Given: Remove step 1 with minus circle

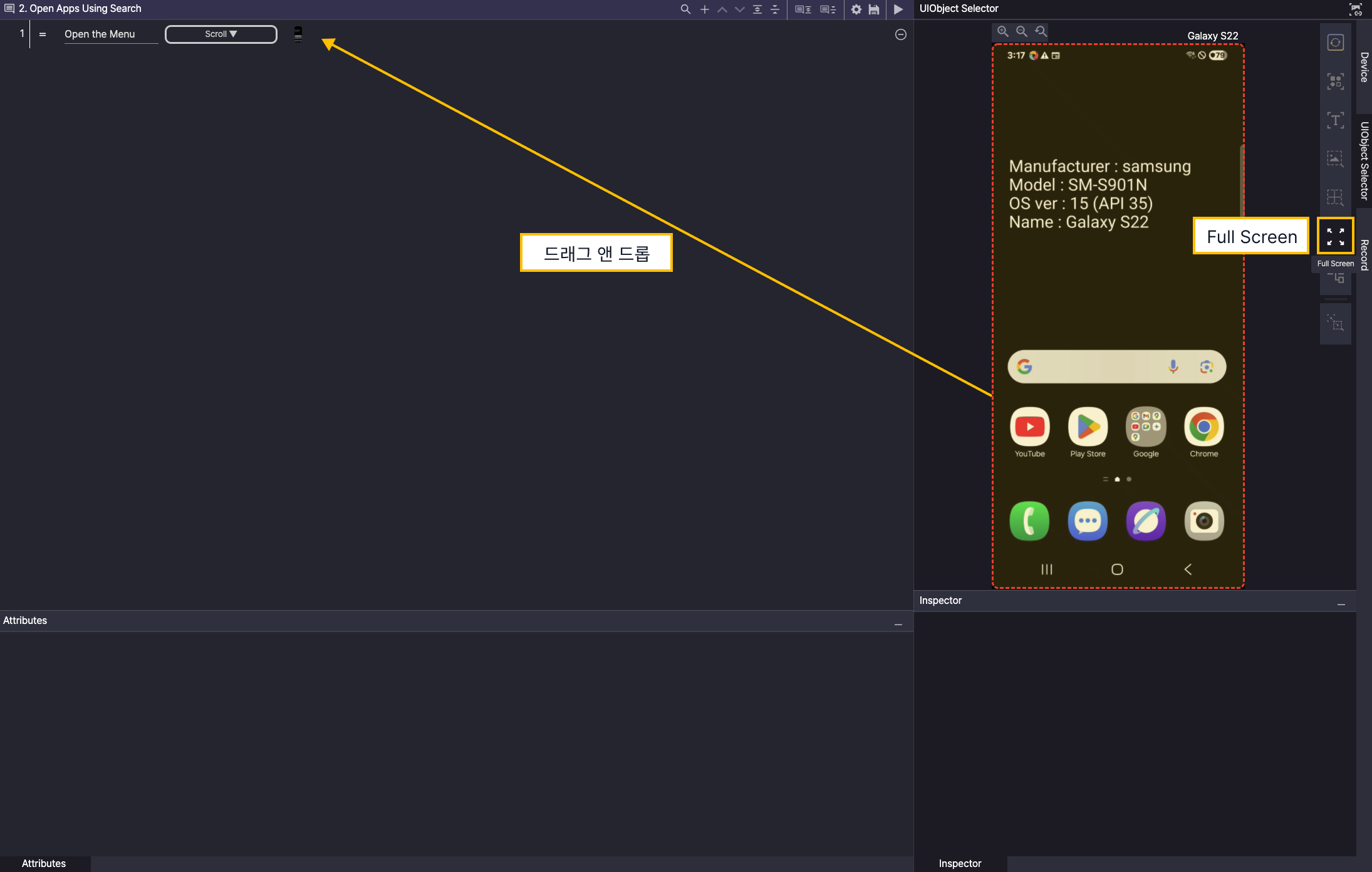Looking at the screenshot, I should [900, 34].
